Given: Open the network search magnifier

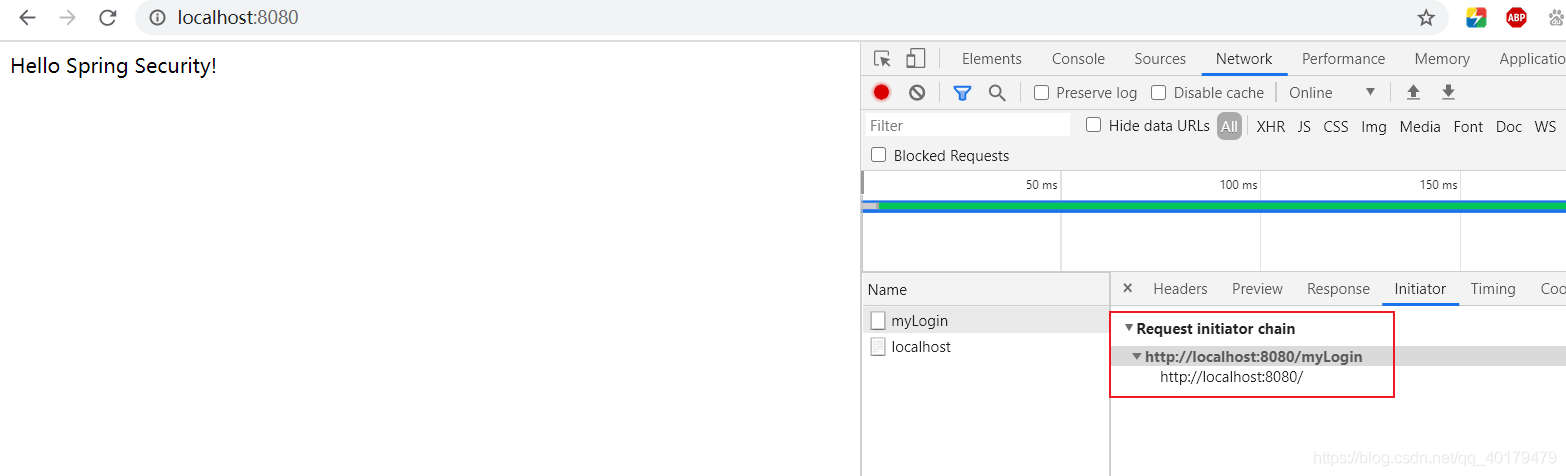Looking at the screenshot, I should pyautogui.click(x=997, y=93).
